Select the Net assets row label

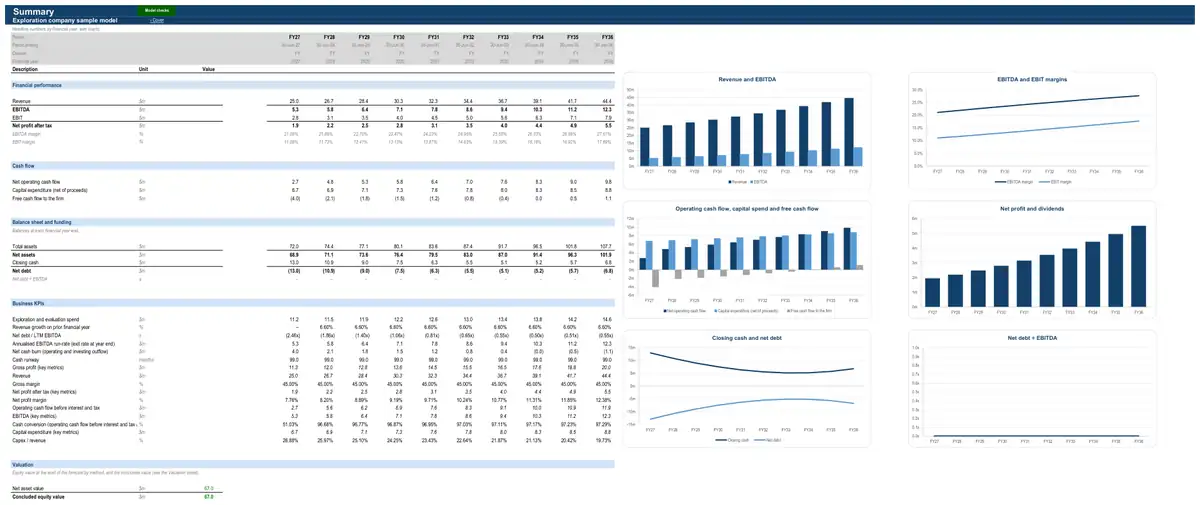click(x=23, y=254)
